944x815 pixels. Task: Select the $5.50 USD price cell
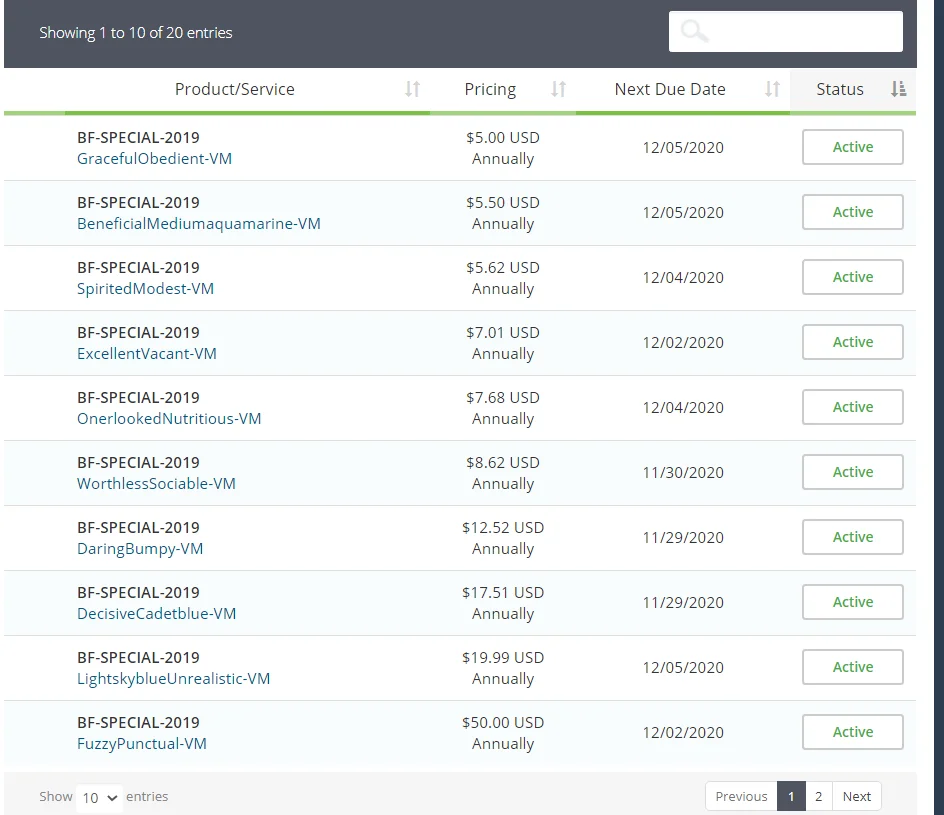click(503, 213)
